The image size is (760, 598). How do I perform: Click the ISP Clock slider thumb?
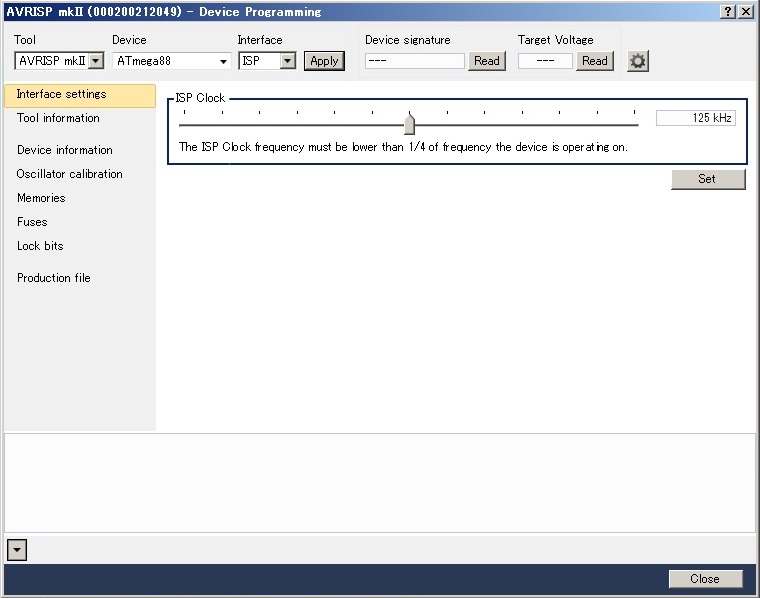(x=410, y=123)
